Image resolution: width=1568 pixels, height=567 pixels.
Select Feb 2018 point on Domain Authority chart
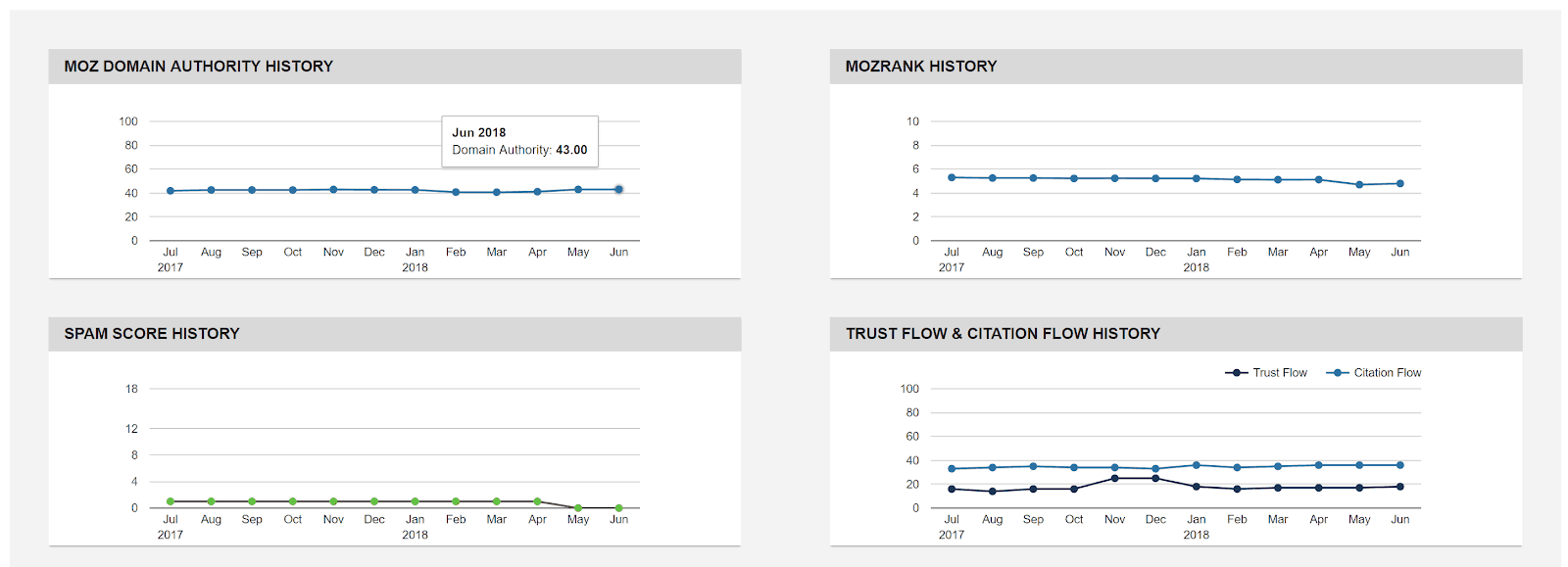456,192
